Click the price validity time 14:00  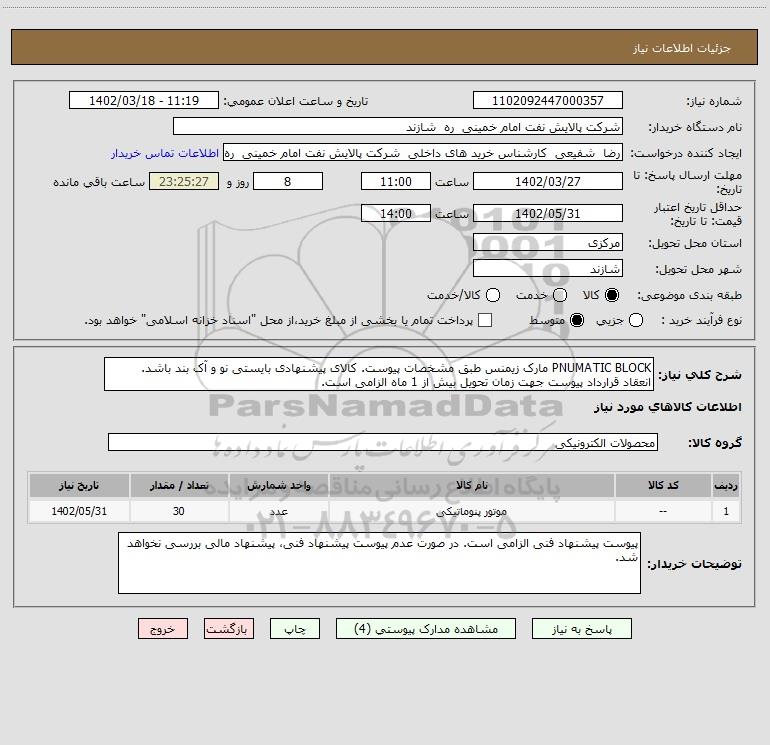(396, 214)
